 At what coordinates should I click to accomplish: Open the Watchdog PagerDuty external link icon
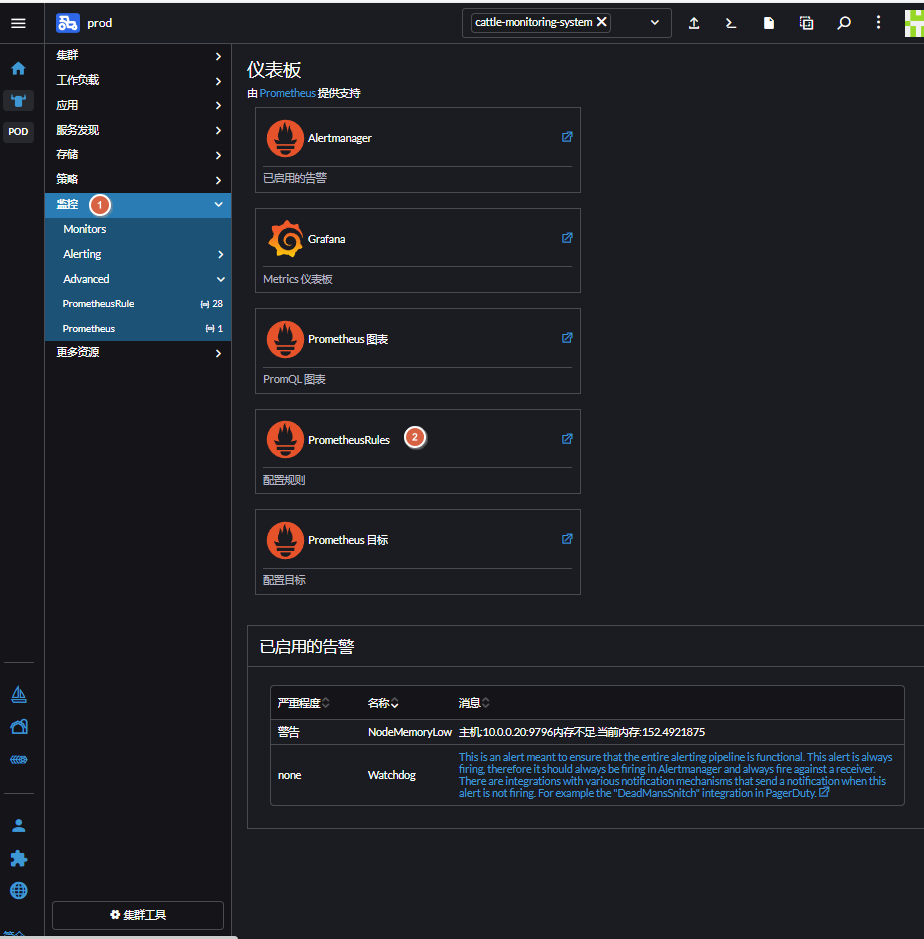(x=825, y=792)
